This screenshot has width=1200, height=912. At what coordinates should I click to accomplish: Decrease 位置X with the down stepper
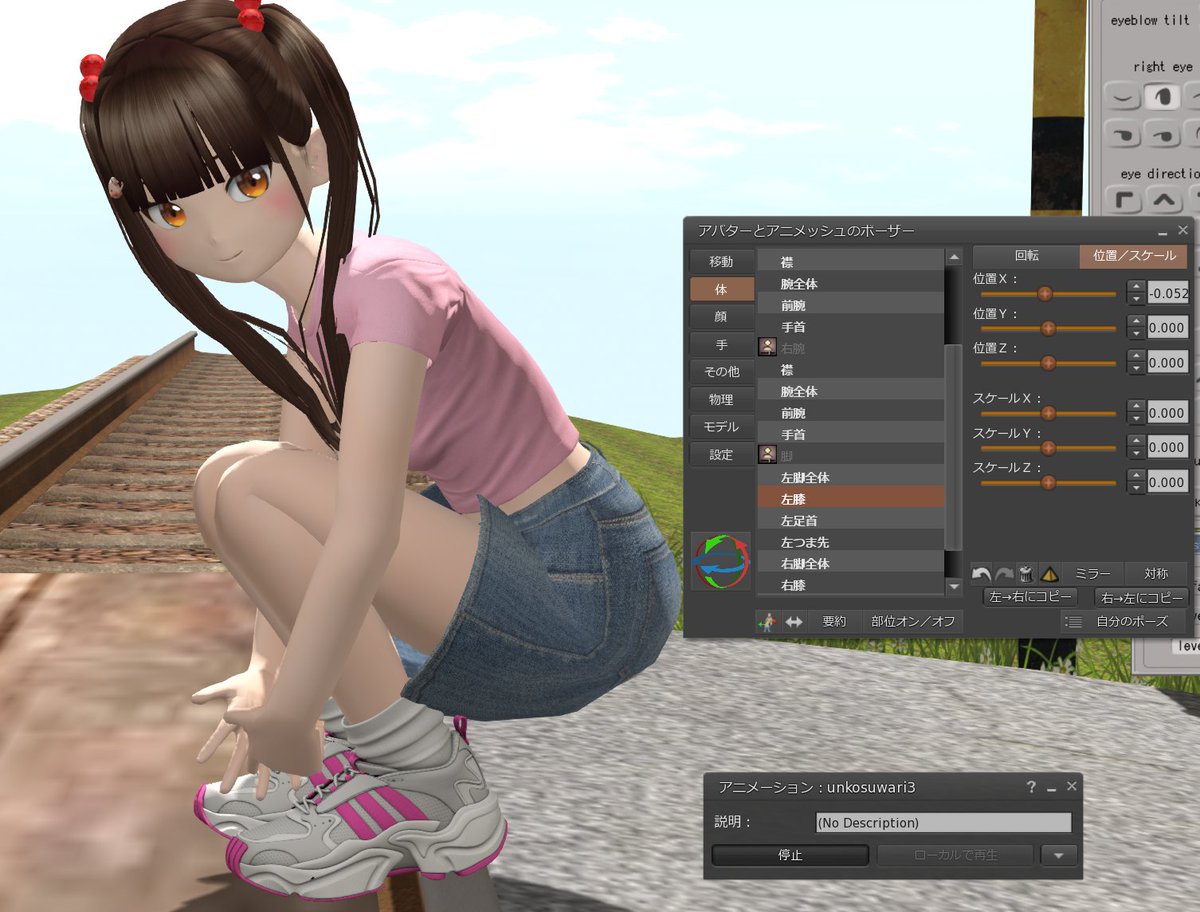click(x=1136, y=299)
